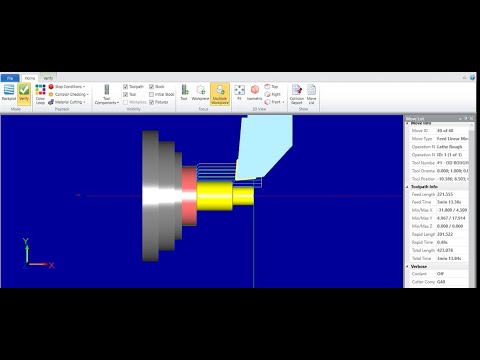
Task: Close the Move List panel
Action: pos(471,119)
